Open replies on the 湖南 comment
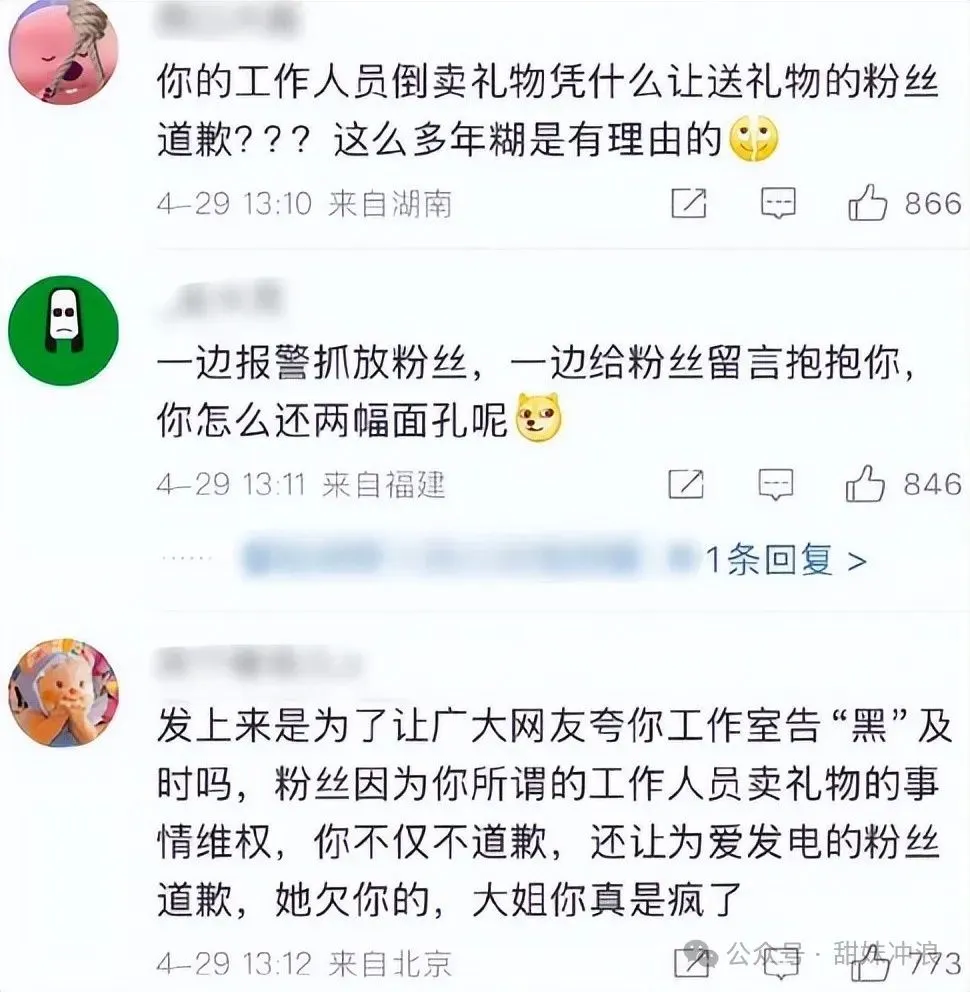This screenshot has width=970, height=992. [x=778, y=203]
